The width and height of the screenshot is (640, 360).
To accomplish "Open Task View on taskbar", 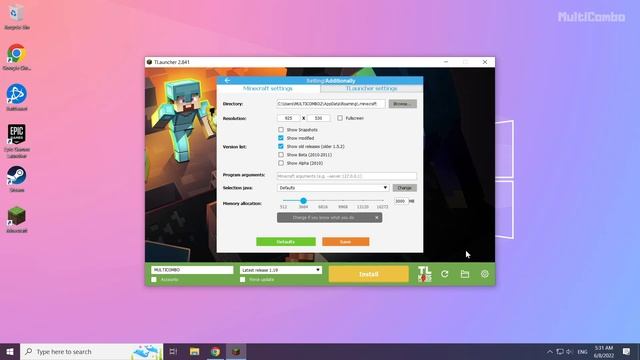I will (173, 351).
